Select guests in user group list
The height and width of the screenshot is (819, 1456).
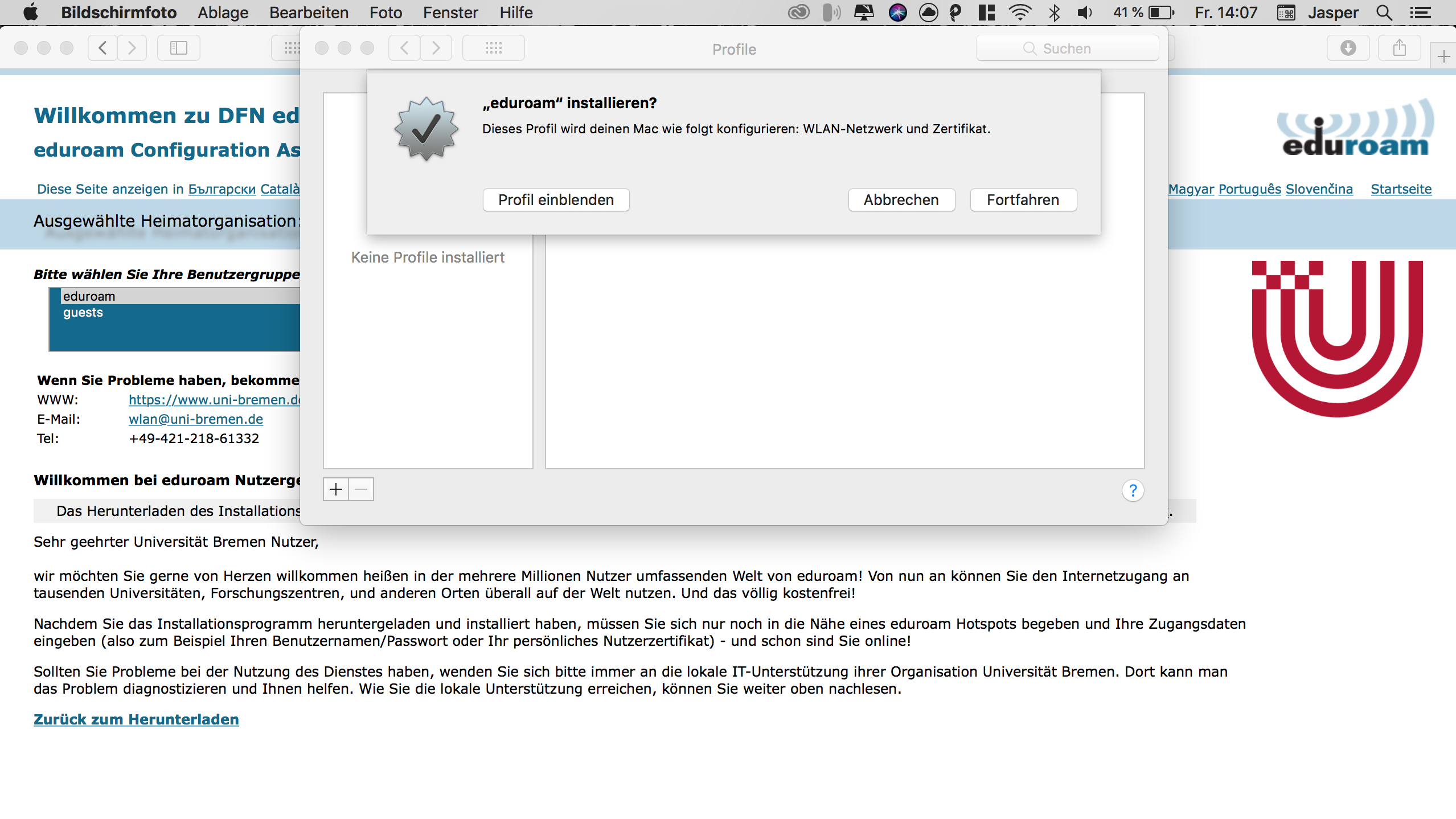pyautogui.click(x=83, y=312)
